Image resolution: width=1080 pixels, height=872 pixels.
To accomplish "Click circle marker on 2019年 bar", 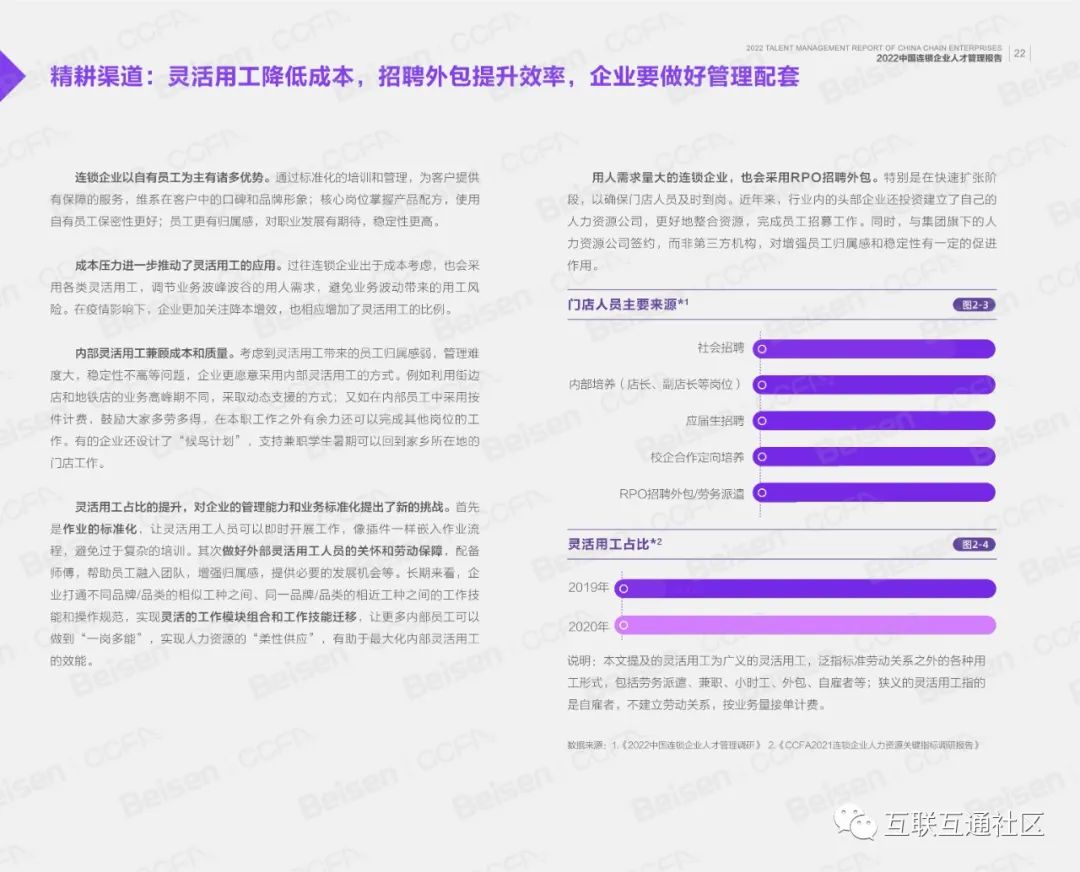I will pyautogui.click(x=623, y=588).
